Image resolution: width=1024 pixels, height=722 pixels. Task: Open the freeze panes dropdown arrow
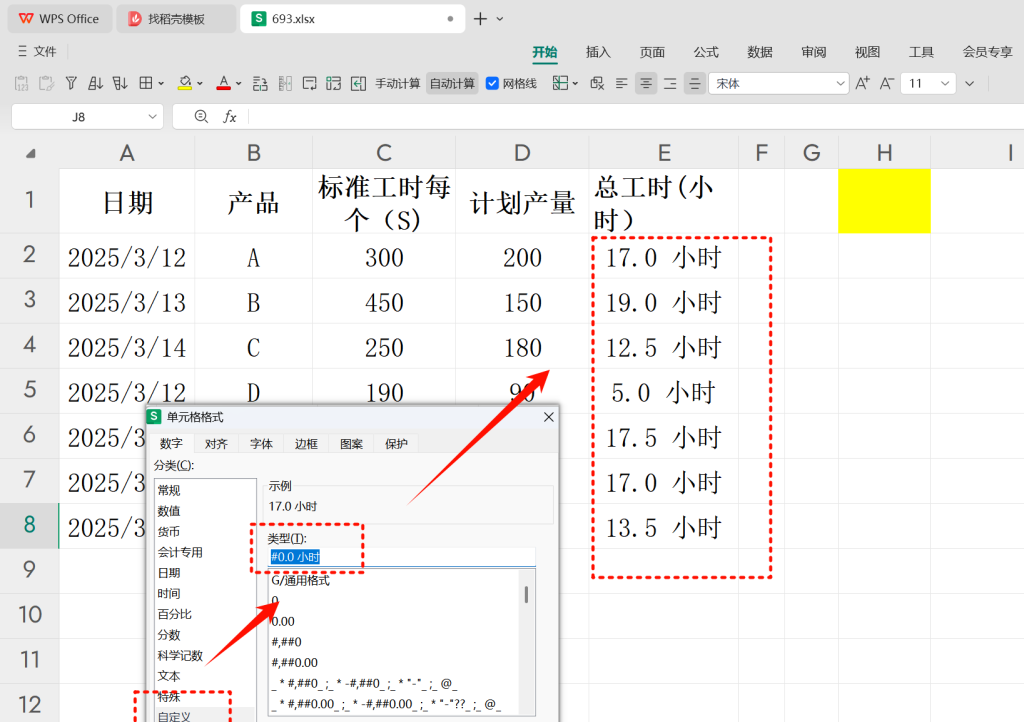(x=575, y=84)
